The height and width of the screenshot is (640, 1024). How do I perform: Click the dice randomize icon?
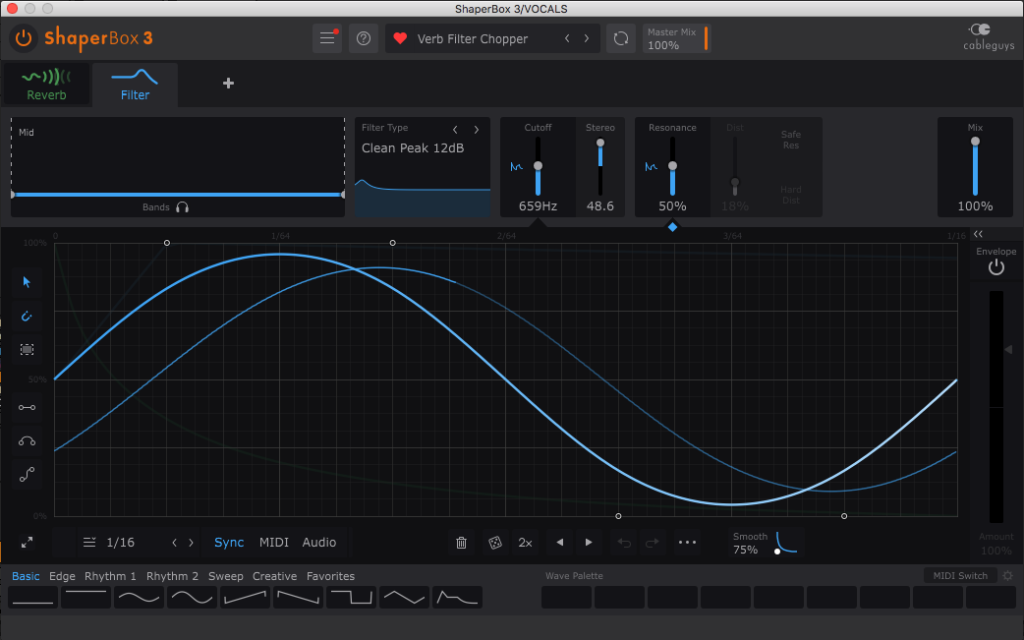494,543
